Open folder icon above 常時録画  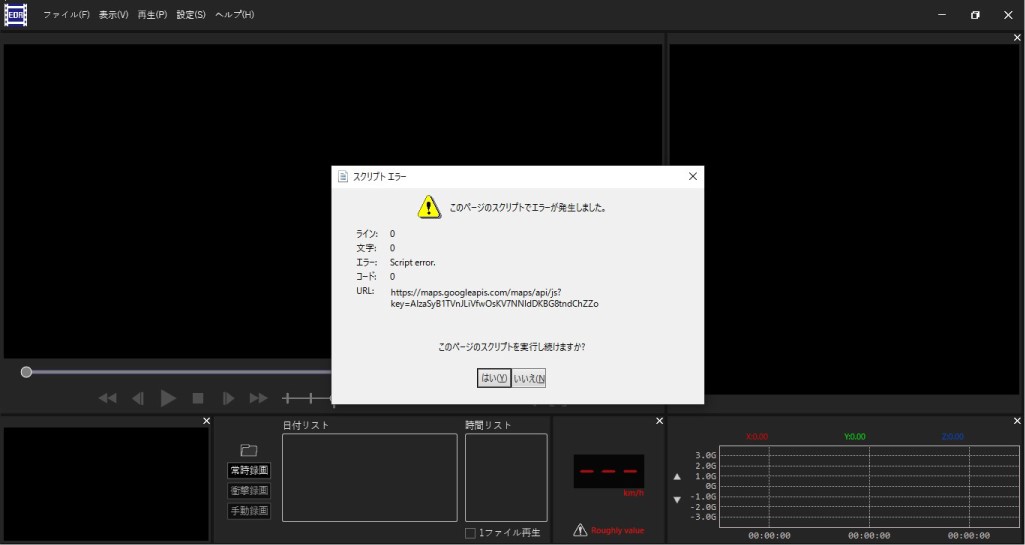[248, 450]
